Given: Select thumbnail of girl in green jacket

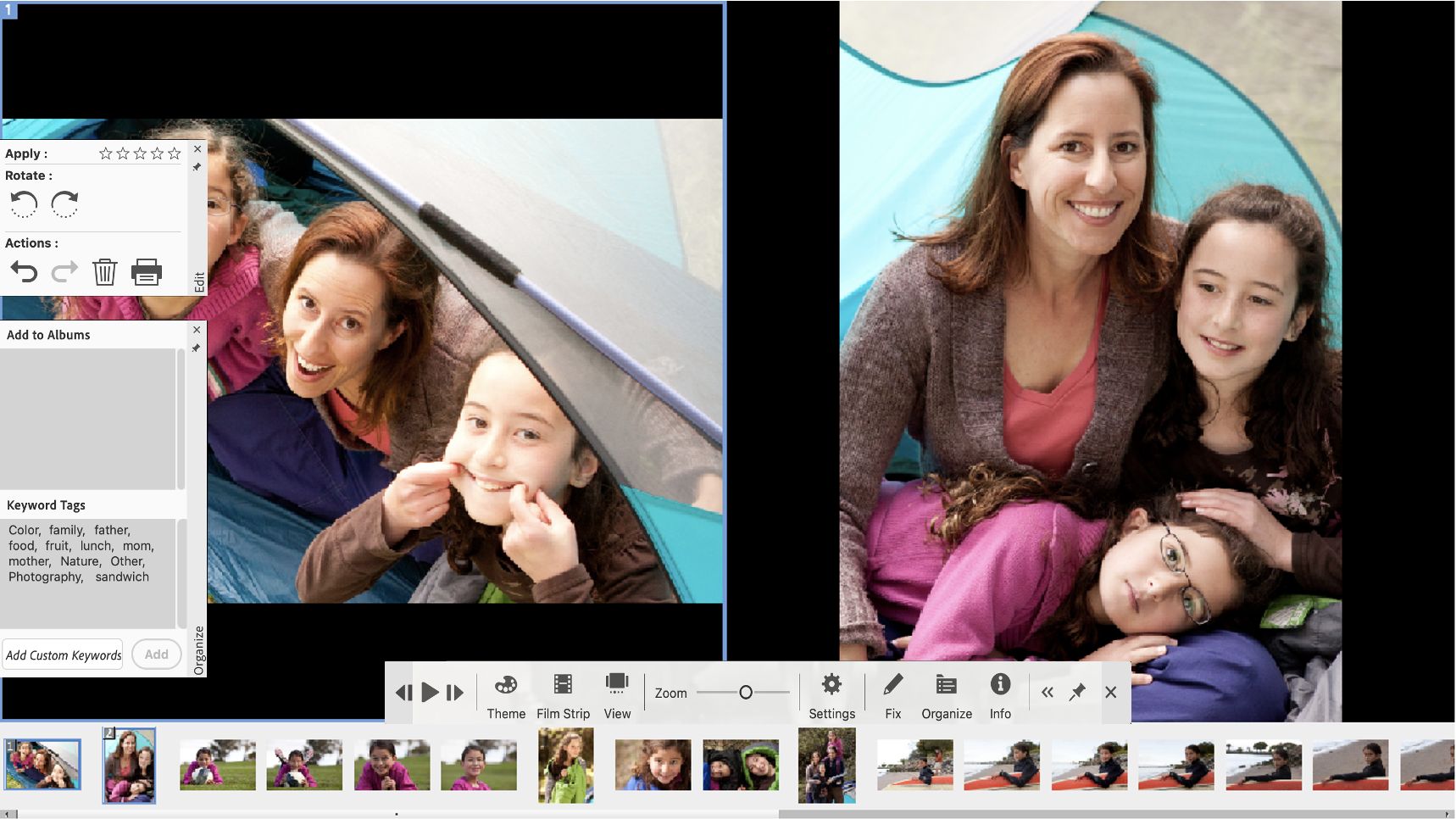Looking at the screenshot, I should click(565, 765).
